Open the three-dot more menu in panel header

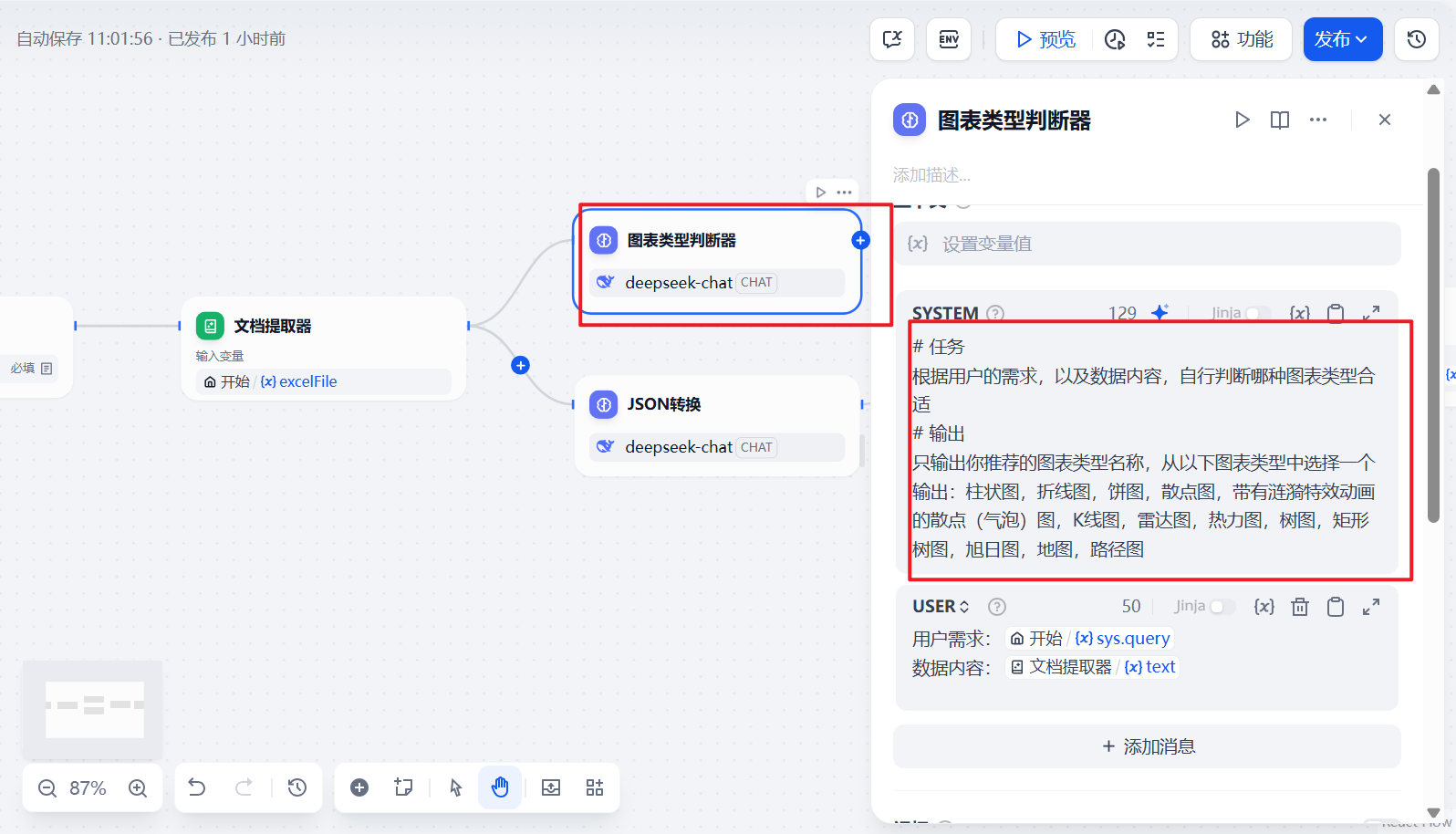pos(1318,120)
